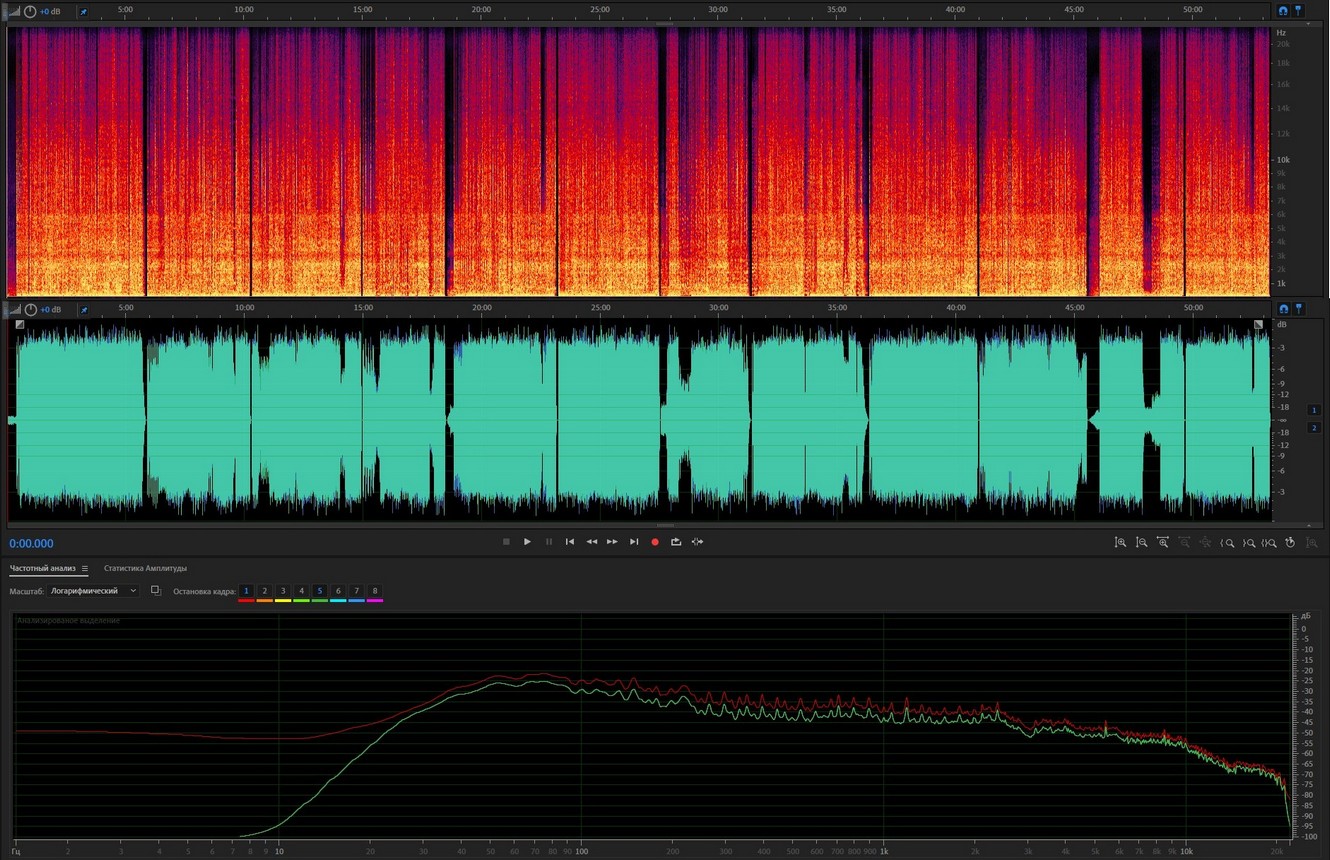
Task: Jump to the previous marker in transport
Action: click(x=570, y=542)
